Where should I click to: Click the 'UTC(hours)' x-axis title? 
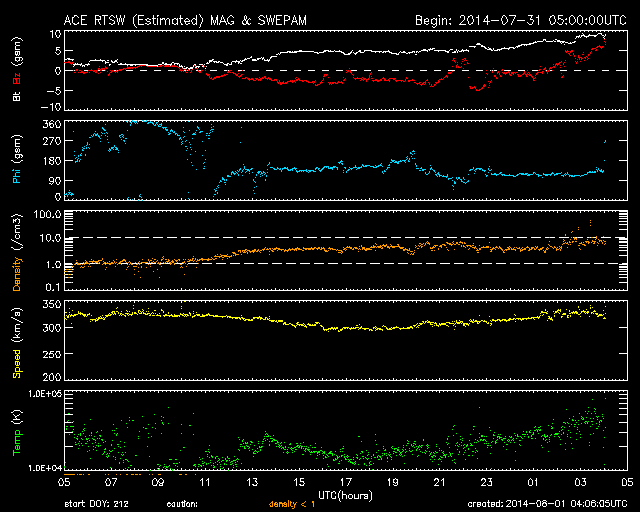(x=345, y=495)
